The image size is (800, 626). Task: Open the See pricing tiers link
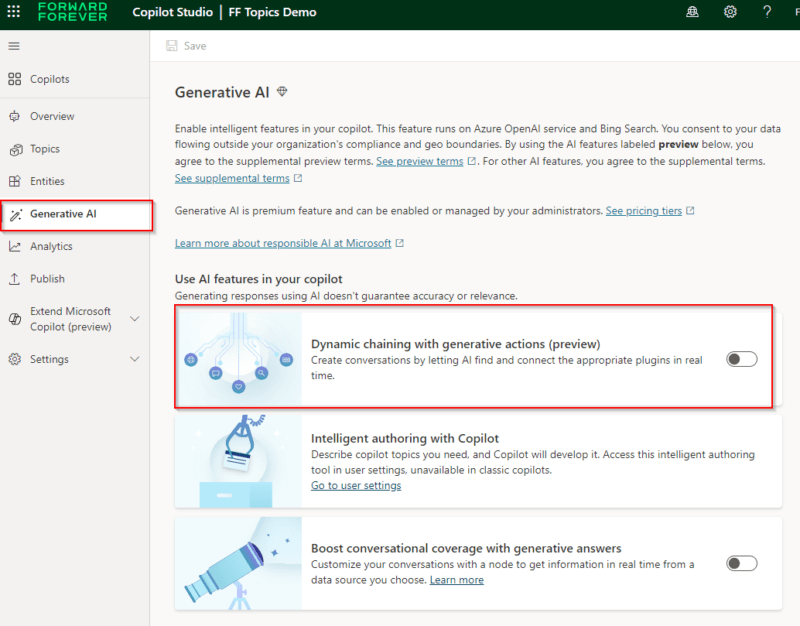point(643,211)
